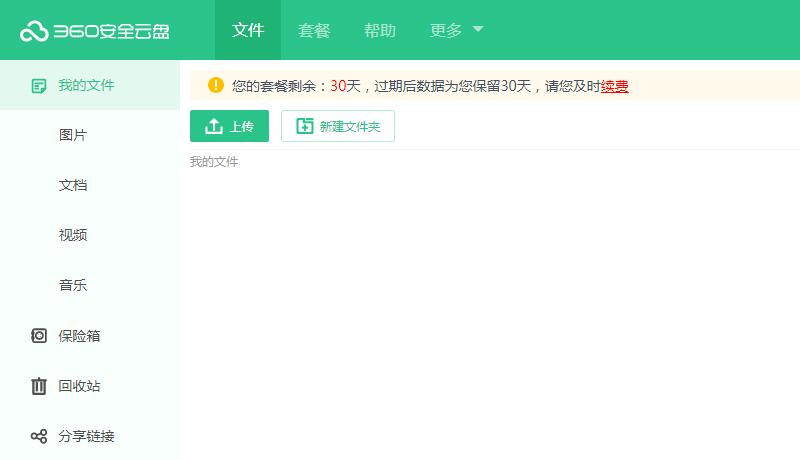
Task: Expand the 更多 dropdown menu
Action: (x=456, y=30)
